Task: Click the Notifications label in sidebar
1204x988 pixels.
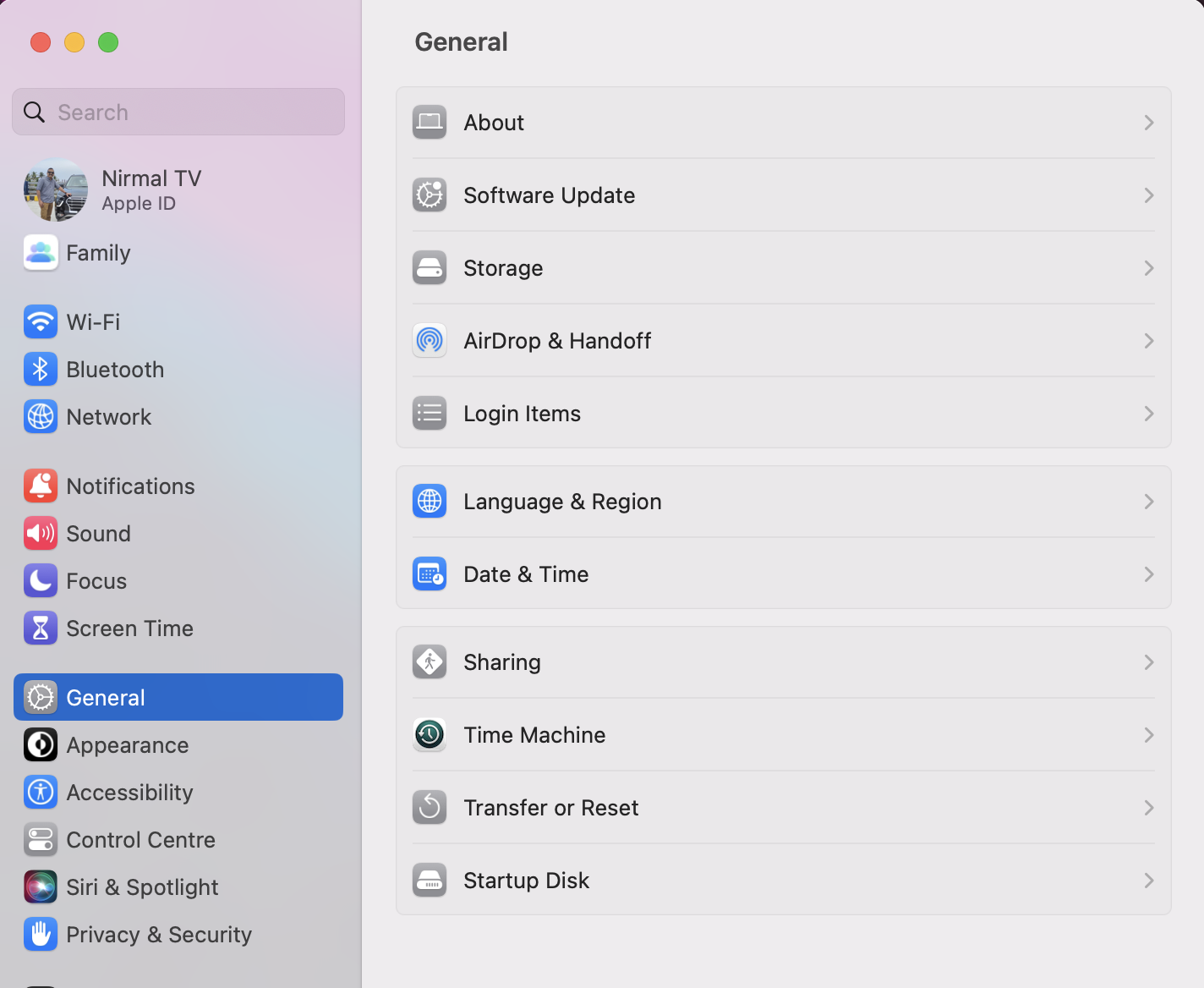Action: [x=131, y=486]
